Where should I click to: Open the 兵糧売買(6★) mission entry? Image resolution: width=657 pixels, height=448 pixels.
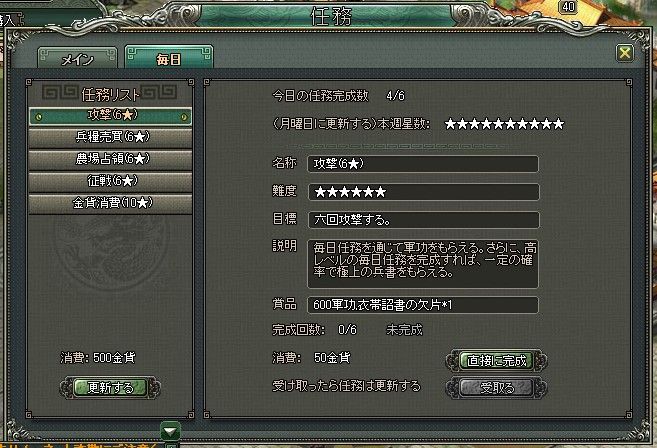click(111, 137)
